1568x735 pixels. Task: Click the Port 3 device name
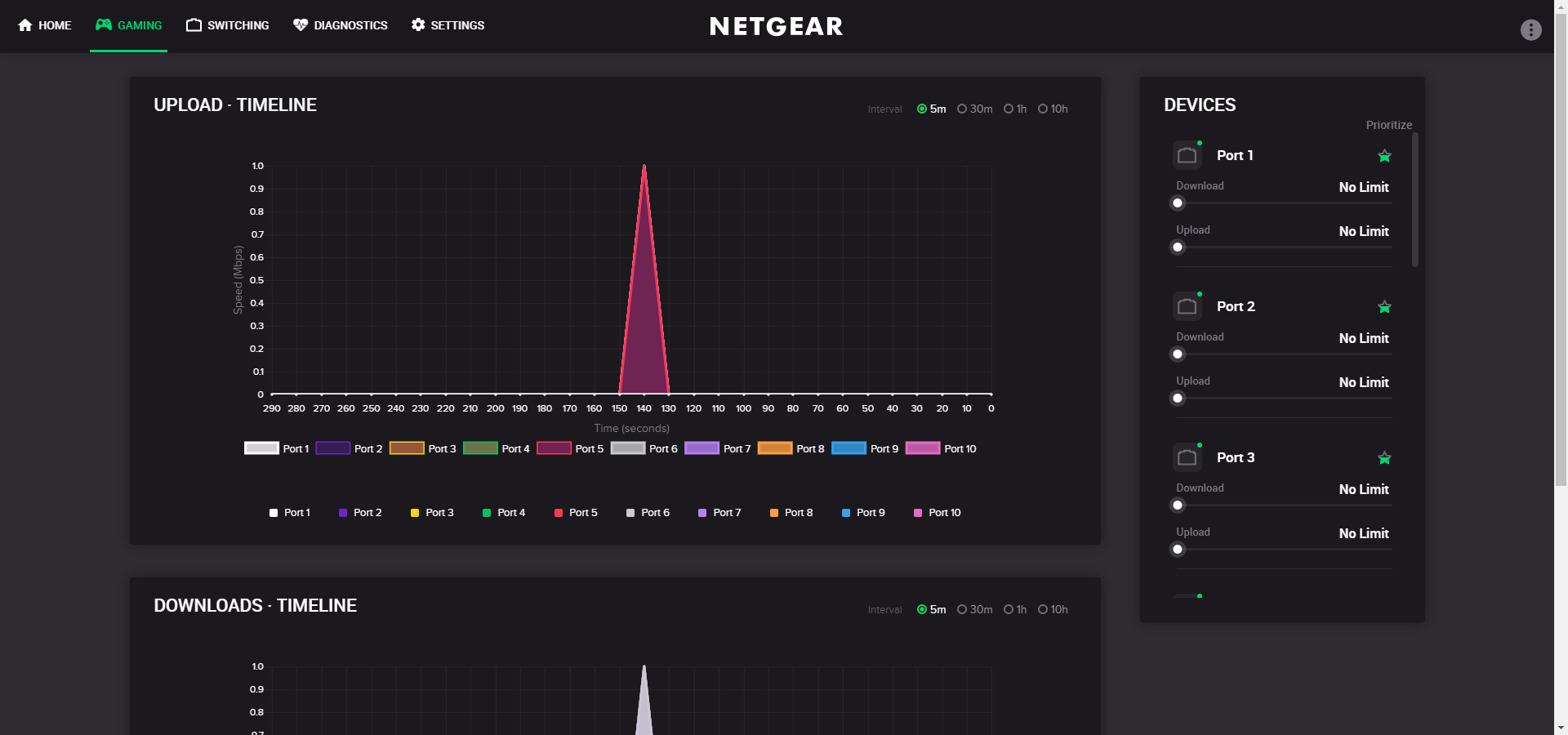1236,457
